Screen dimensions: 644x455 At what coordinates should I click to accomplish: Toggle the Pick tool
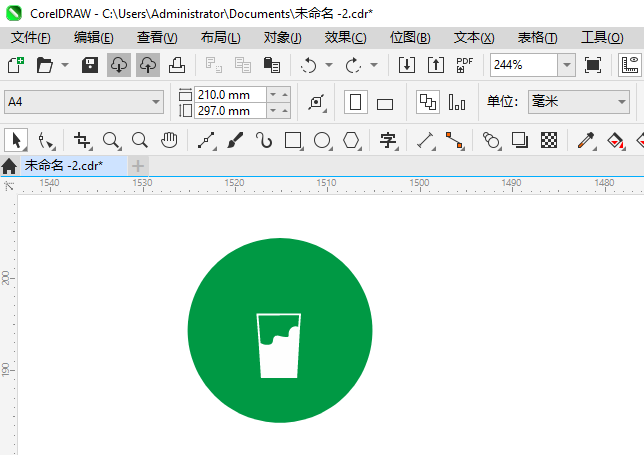[x=15, y=140]
